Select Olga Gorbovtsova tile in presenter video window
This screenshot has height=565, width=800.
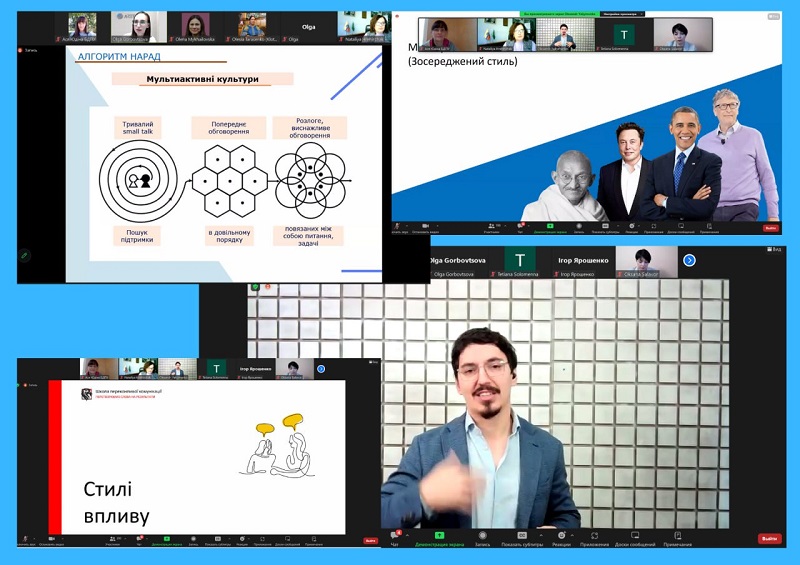pyautogui.click(x=457, y=262)
